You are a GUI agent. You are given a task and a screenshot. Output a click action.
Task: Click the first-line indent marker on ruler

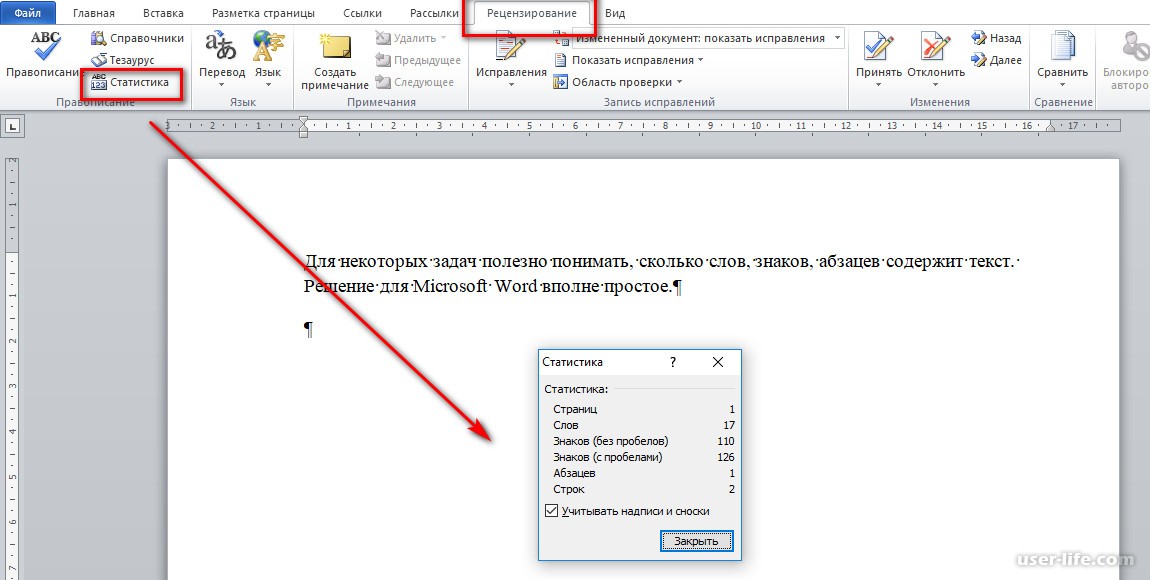point(304,120)
